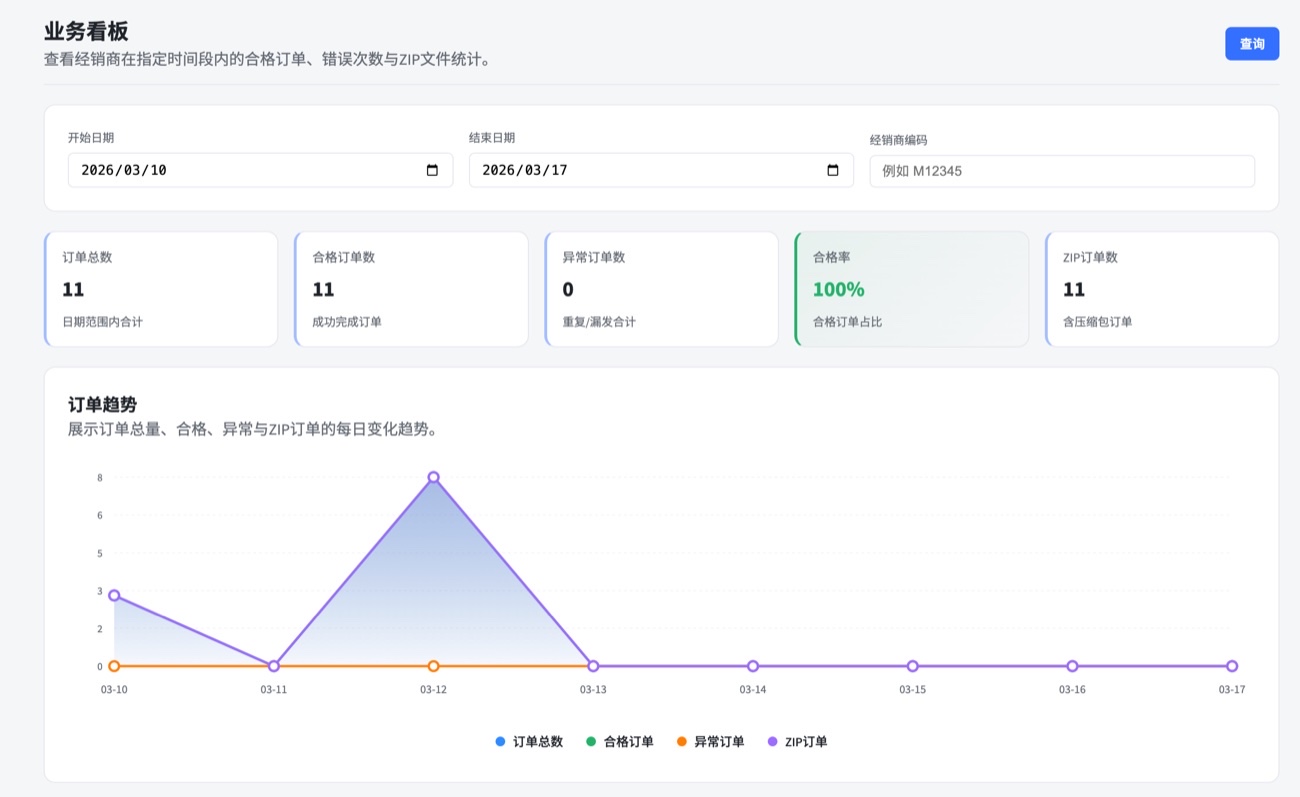Select the 合格率 100% card
The height and width of the screenshot is (797, 1300).
[x=911, y=289]
